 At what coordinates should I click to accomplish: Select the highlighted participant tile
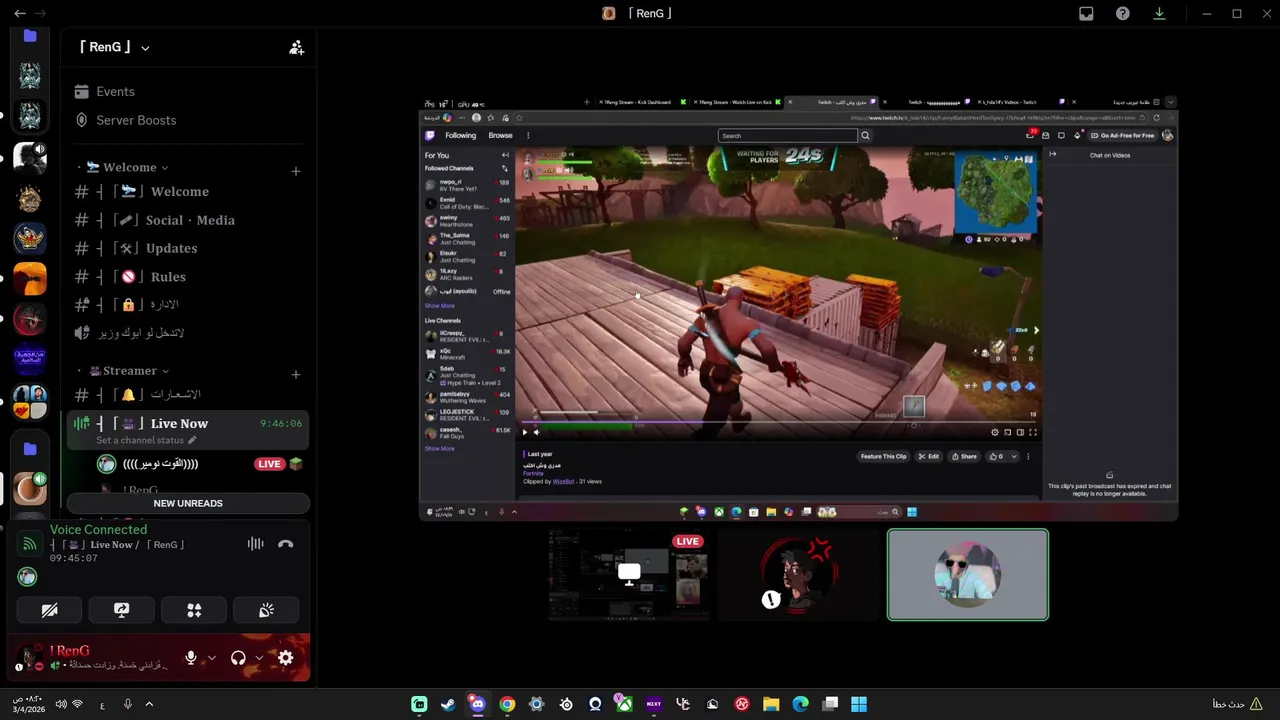point(968,575)
